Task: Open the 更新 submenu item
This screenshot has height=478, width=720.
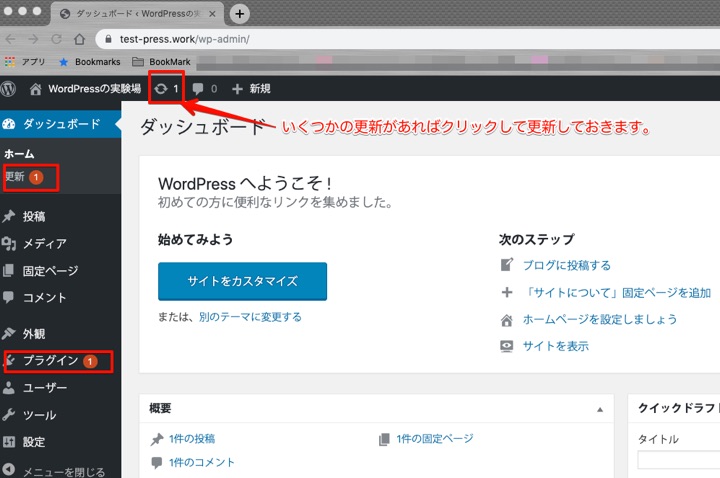Action: [24, 177]
